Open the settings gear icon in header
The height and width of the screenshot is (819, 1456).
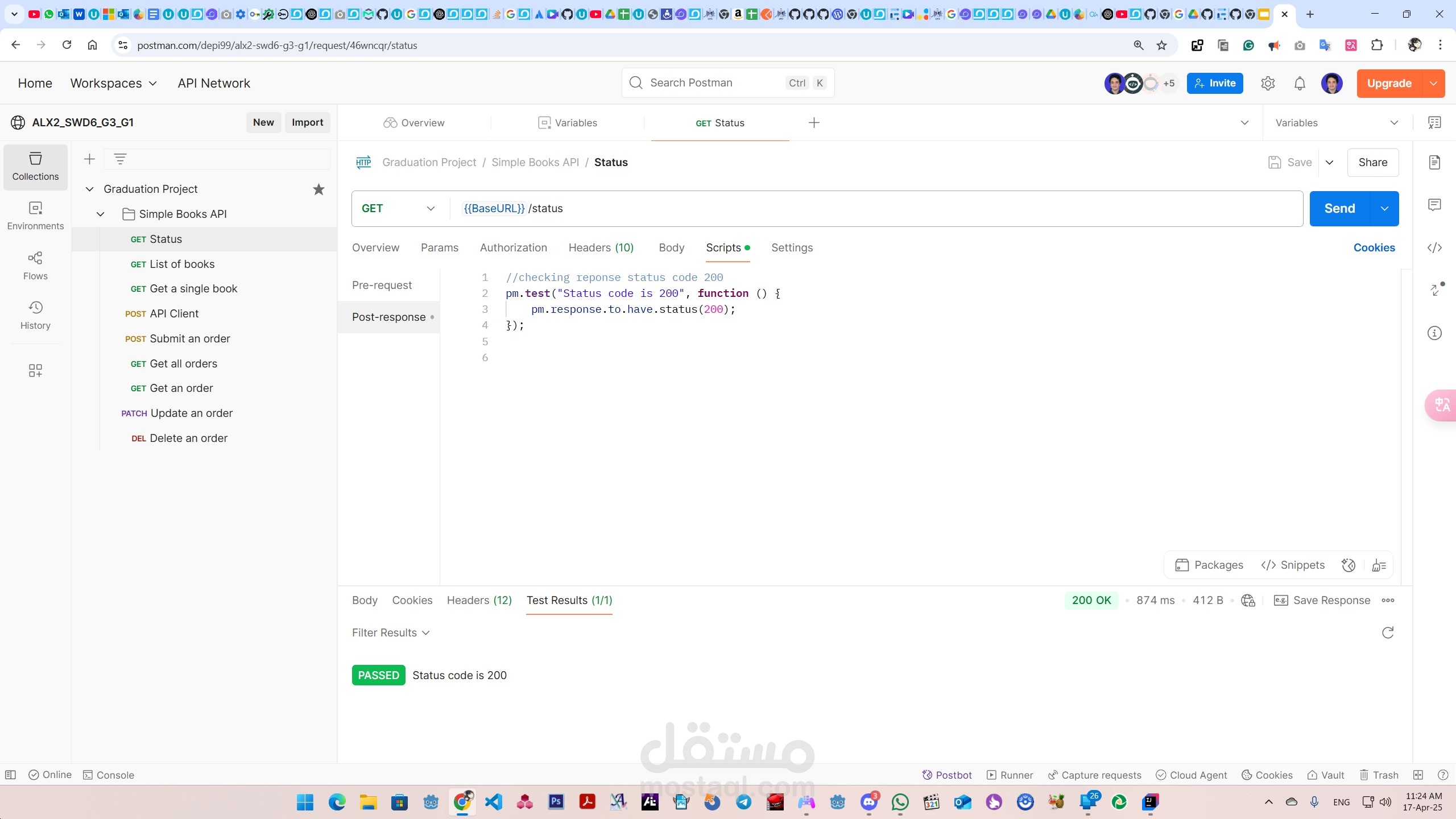coord(1268,84)
